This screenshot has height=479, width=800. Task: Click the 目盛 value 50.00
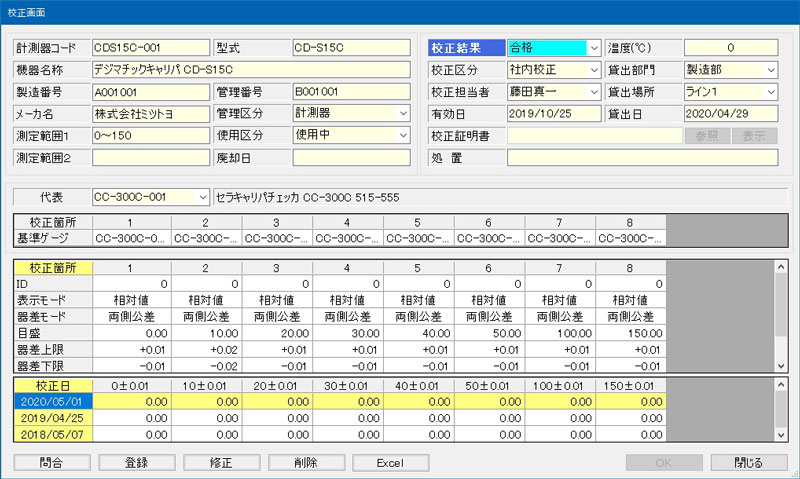489,333
